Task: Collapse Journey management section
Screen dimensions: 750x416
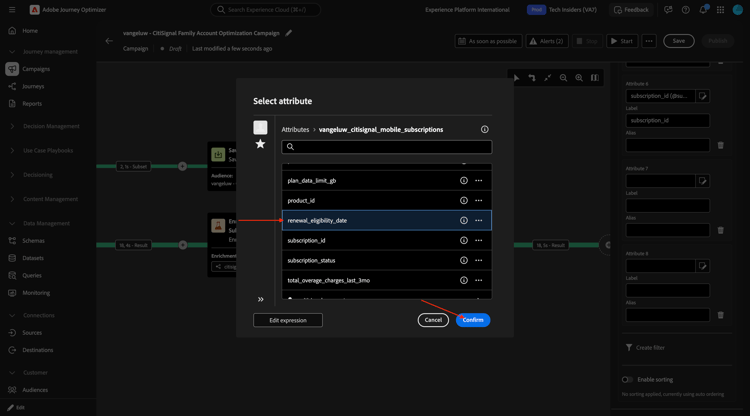Action: tap(12, 52)
